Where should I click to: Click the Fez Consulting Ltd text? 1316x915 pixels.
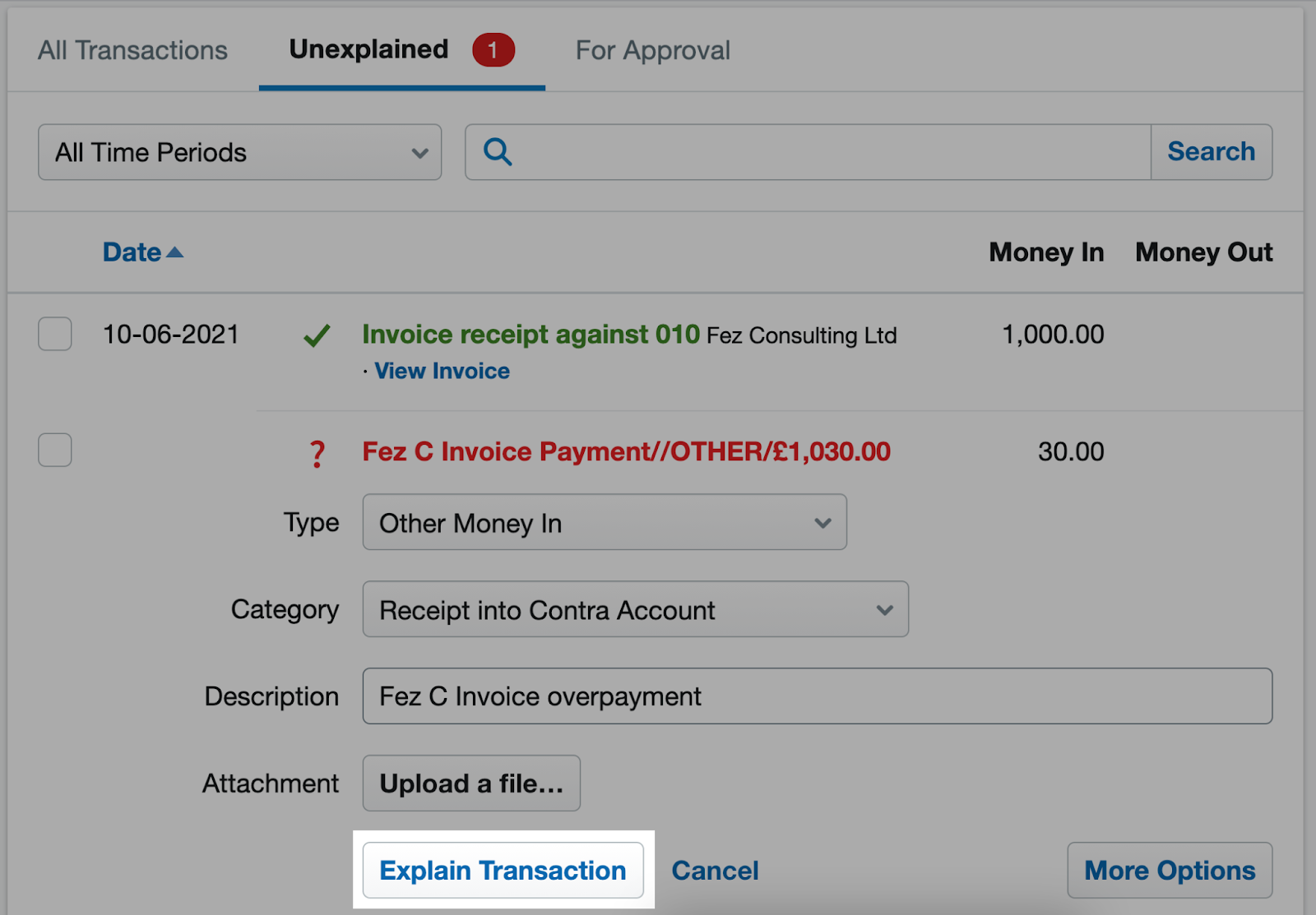point(802,335)
